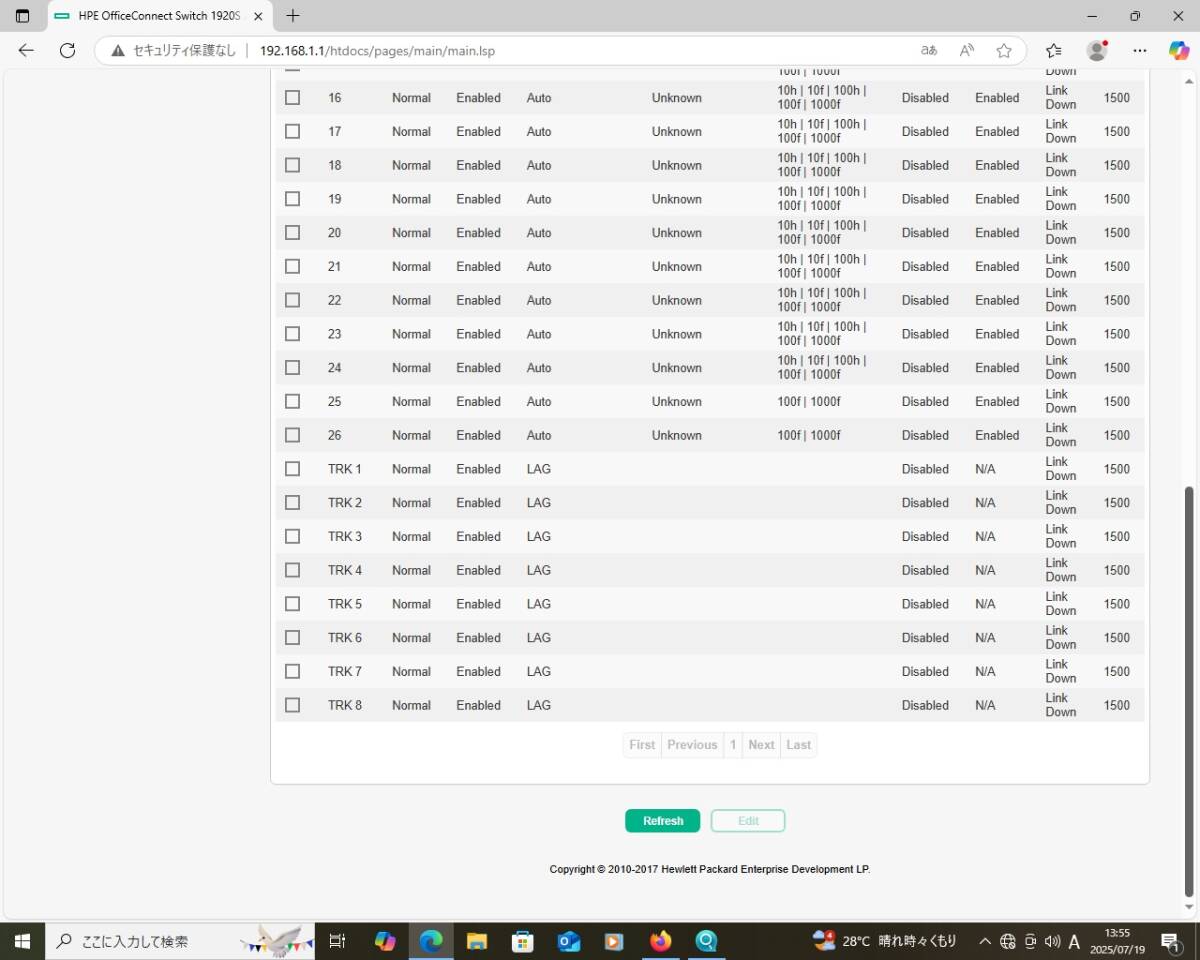Jump to the Last page
The image size is (1200, 960).
(x=798, y=745)
